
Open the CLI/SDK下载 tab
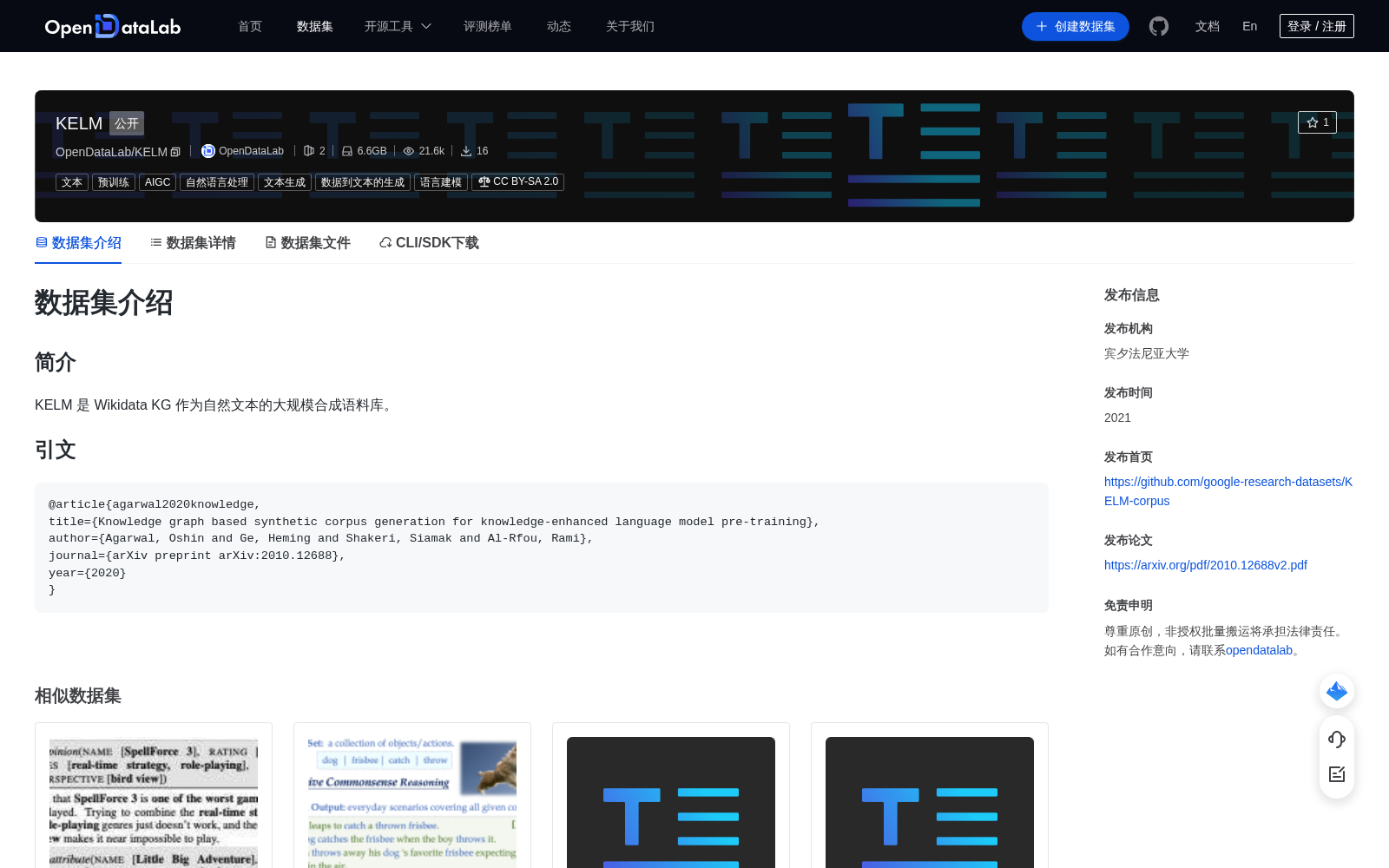pos(429,243)
